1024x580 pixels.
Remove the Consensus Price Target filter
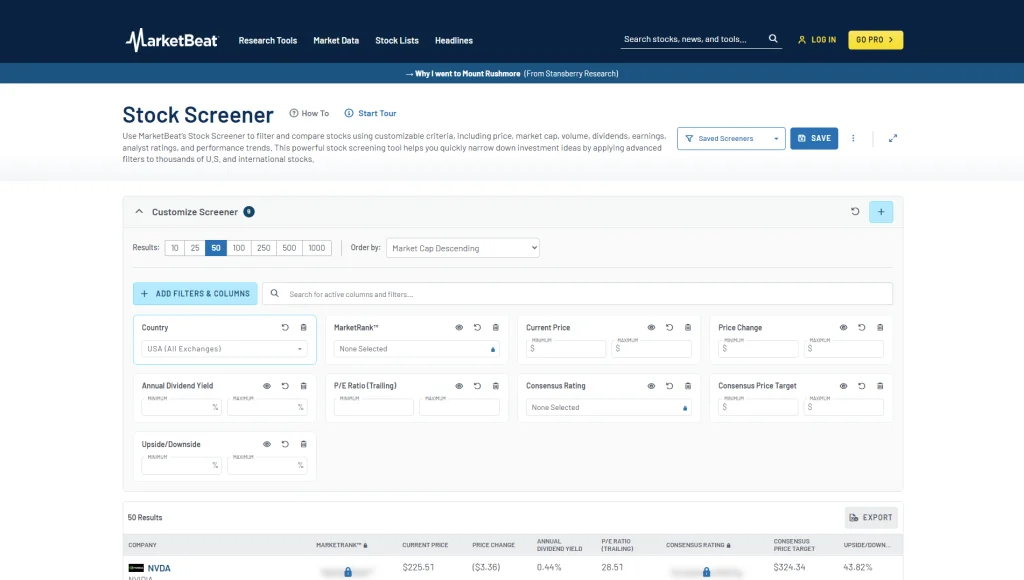(880, 386)
